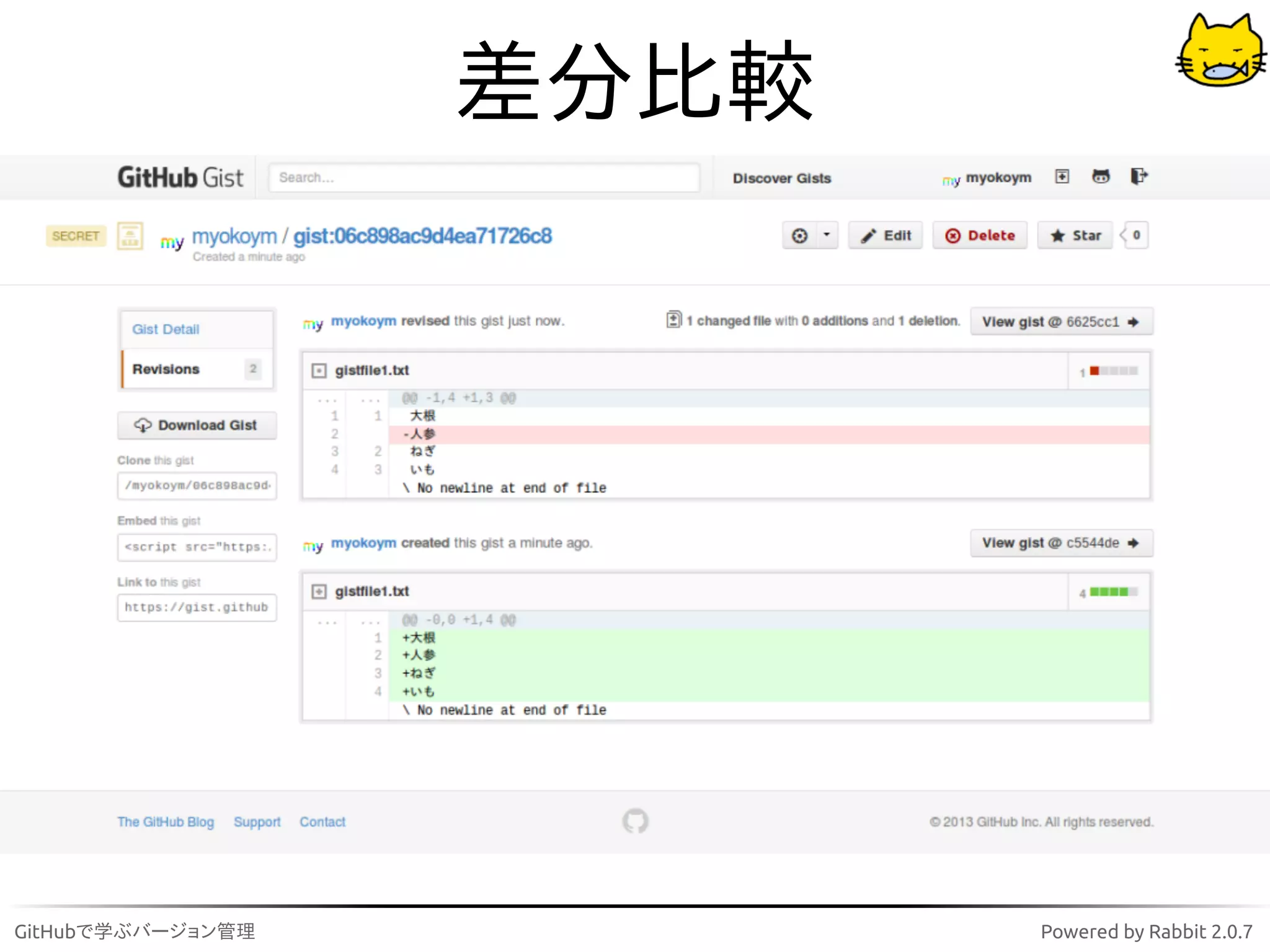
Task: Open the Support link
Action: pyautogui.click(x=257, y=822)
